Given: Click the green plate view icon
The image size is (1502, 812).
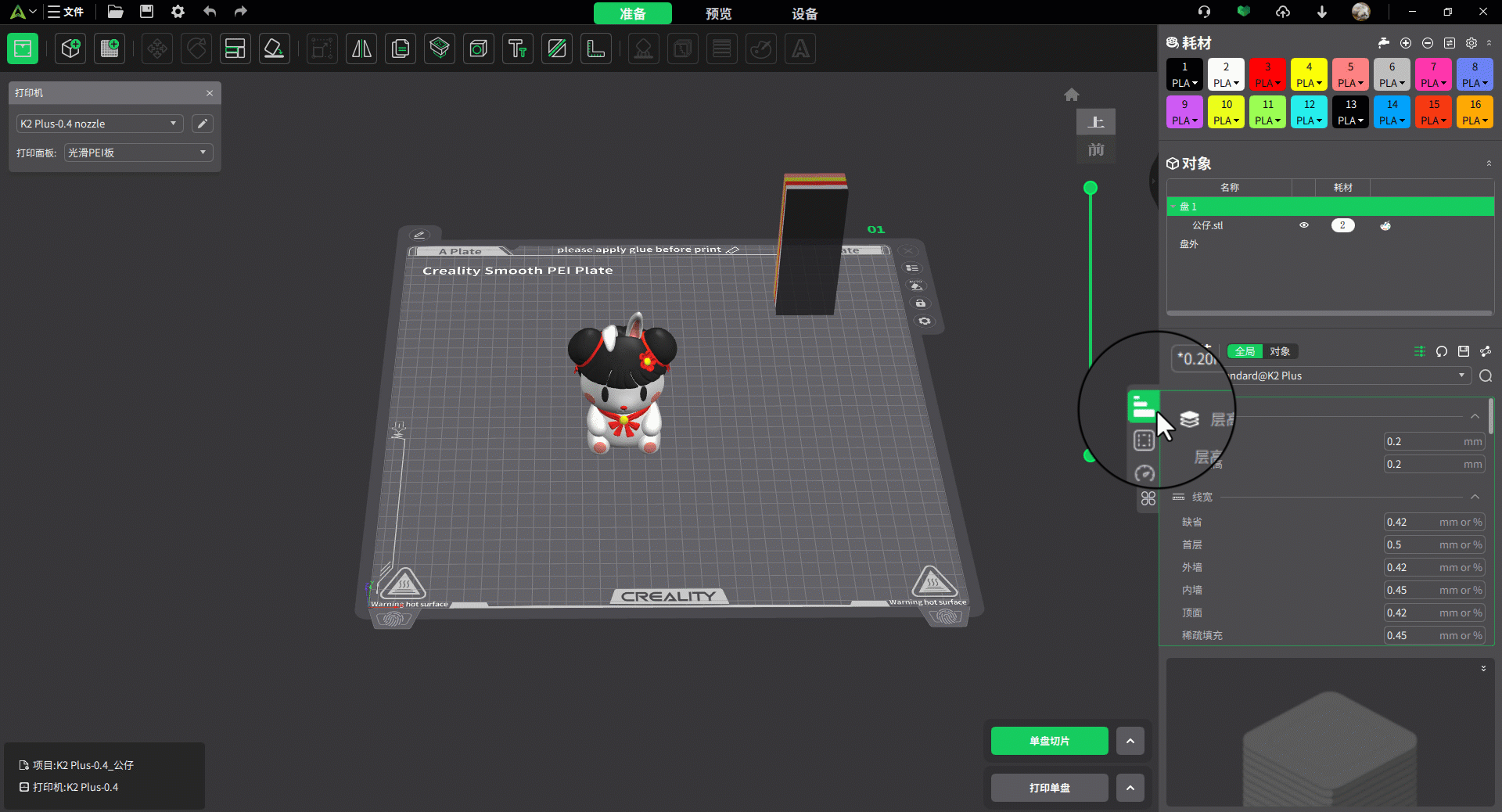Looking at the screenshot, I should pyautogui.click(x=23, y=49).
